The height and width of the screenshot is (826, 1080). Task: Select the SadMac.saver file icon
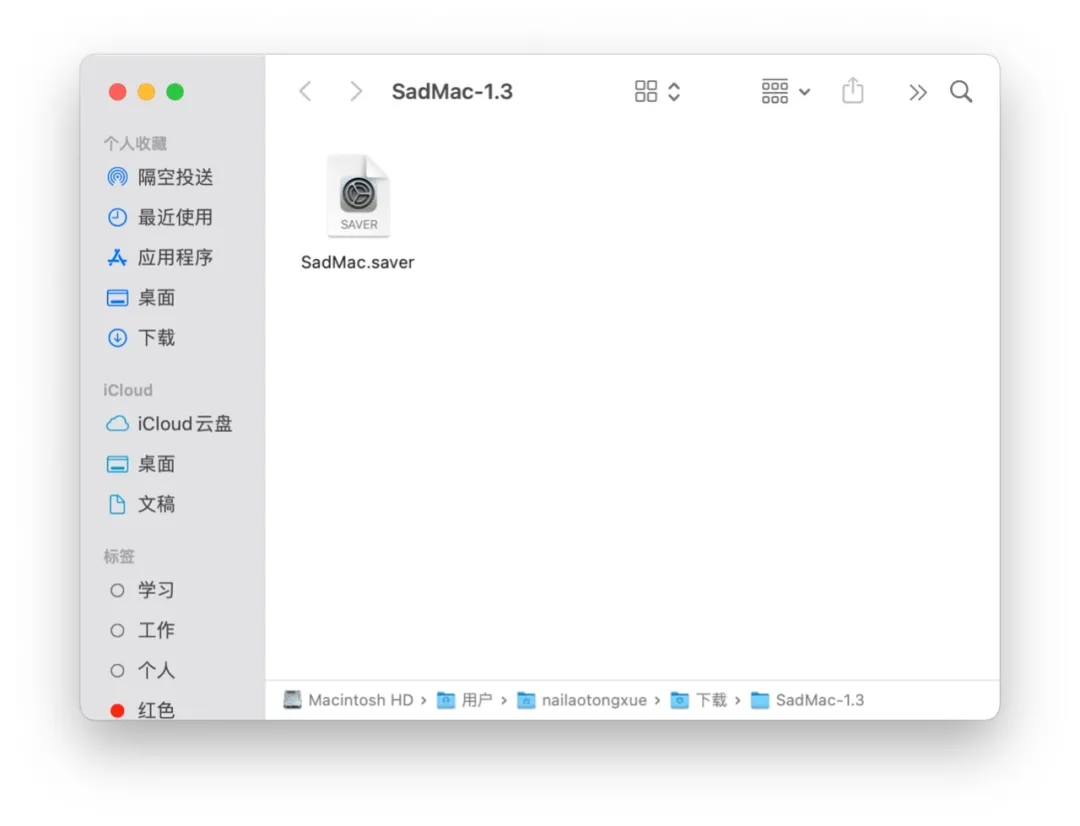click(x=358, y=196)
